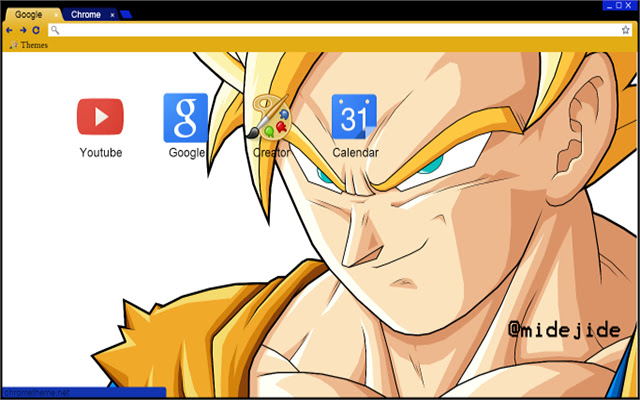This screenshot has width=640, height=400.
Task: Focus the address bar input field
Action: click(x=340, y=30)
